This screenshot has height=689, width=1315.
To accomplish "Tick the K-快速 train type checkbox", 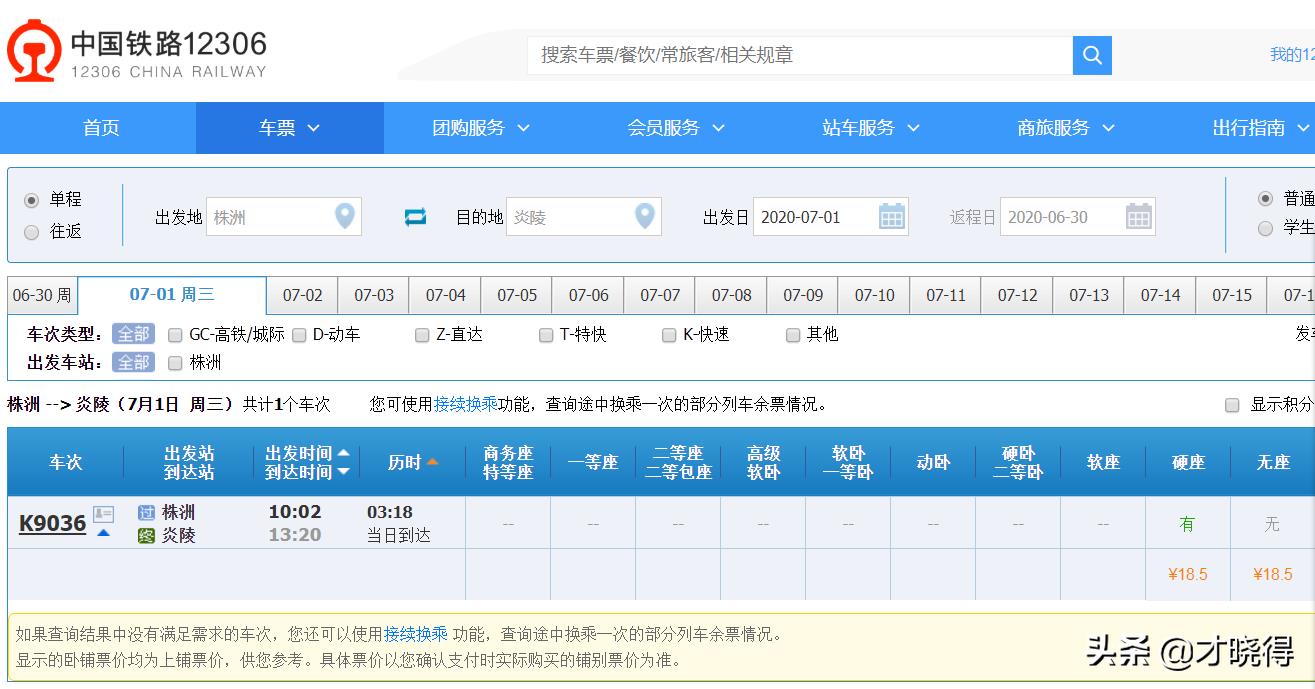I will click(x=669, y=335).
